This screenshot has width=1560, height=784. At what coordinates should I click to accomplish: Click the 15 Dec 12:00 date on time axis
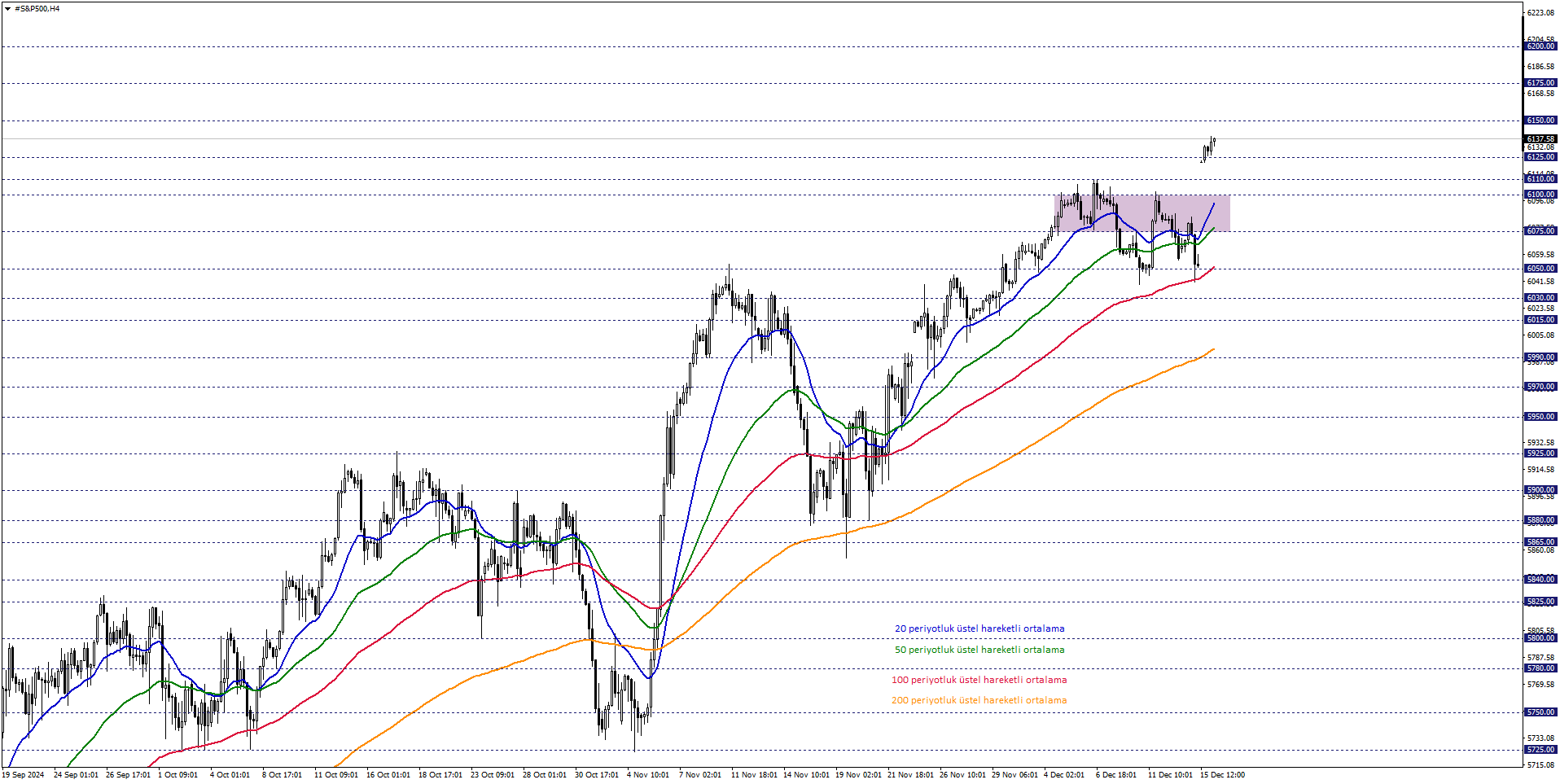pyautogui.click(x=1222, y=775)
